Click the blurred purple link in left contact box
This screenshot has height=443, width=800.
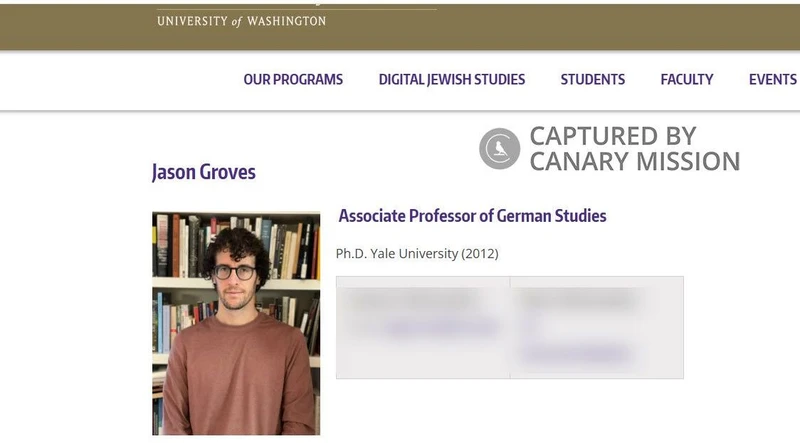click(438, 326)
